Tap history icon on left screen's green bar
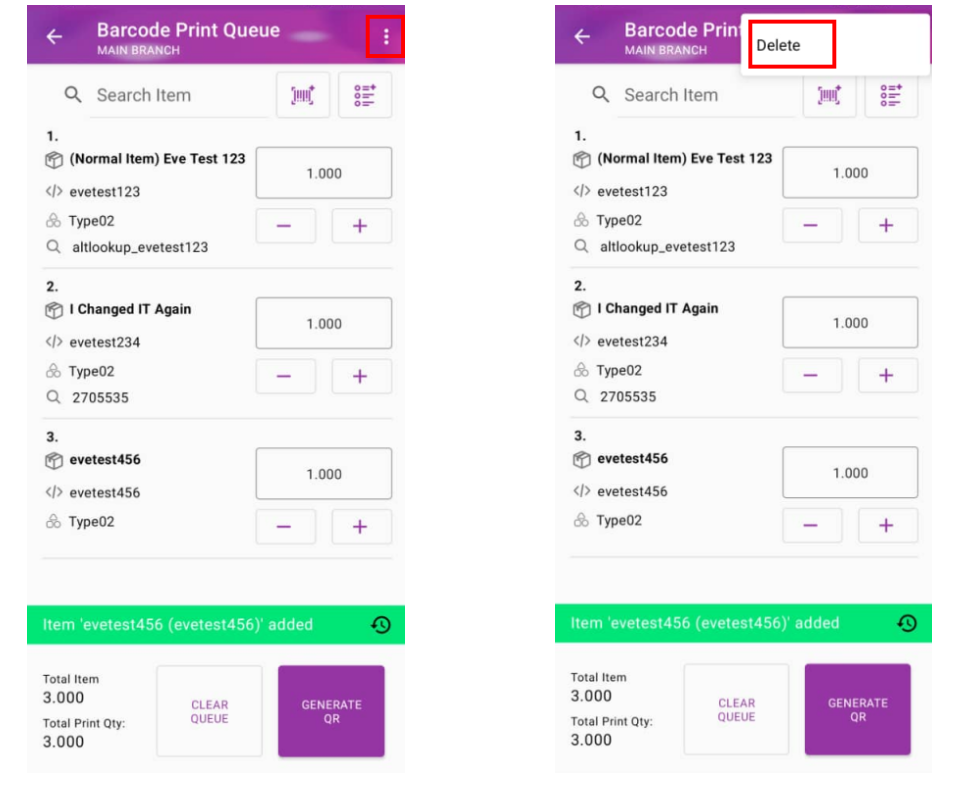The height and width of the screenshot is (788, 957). tap(381, 625)
